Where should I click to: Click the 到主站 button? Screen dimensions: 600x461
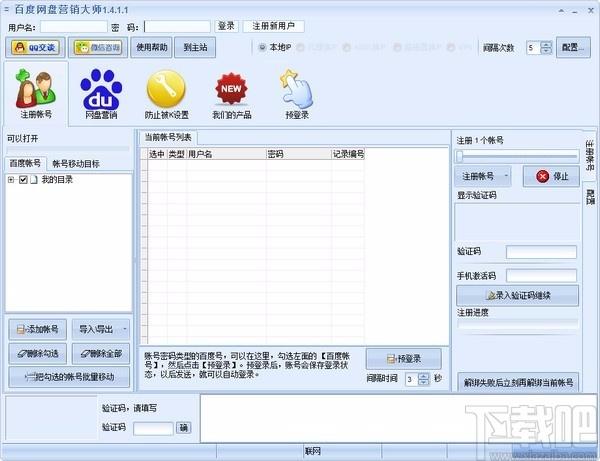[x=195, y=47]
